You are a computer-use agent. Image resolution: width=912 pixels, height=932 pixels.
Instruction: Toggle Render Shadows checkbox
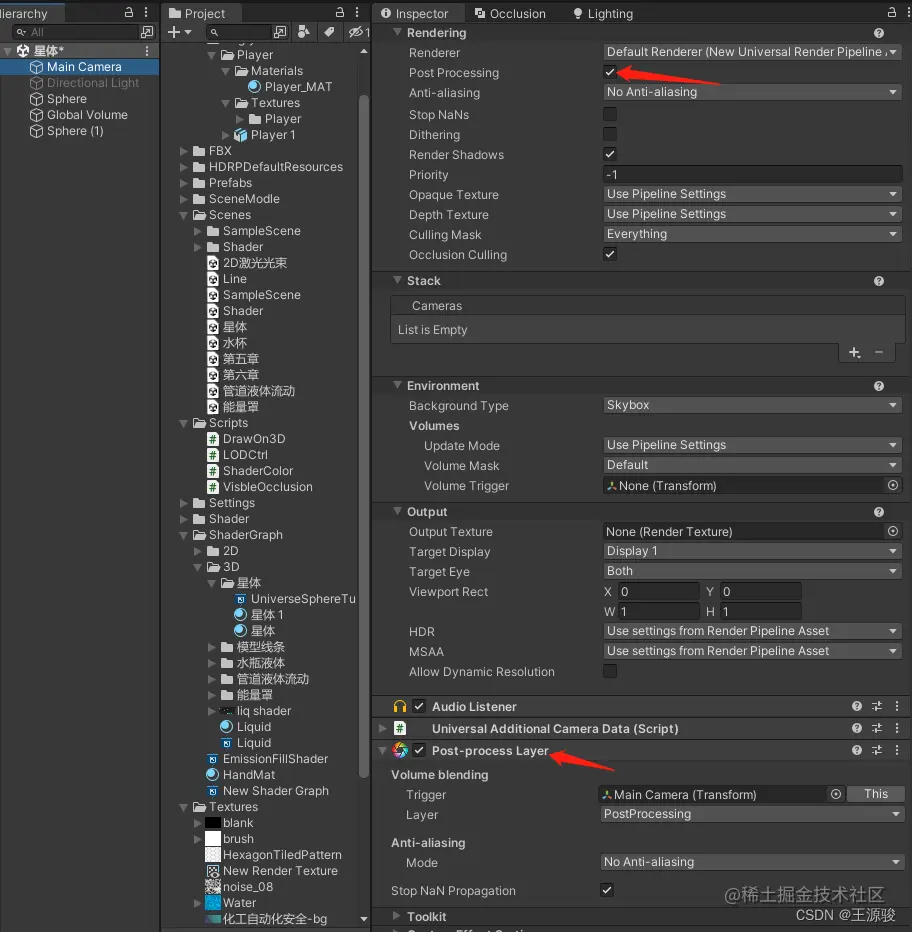click(610, 155)
